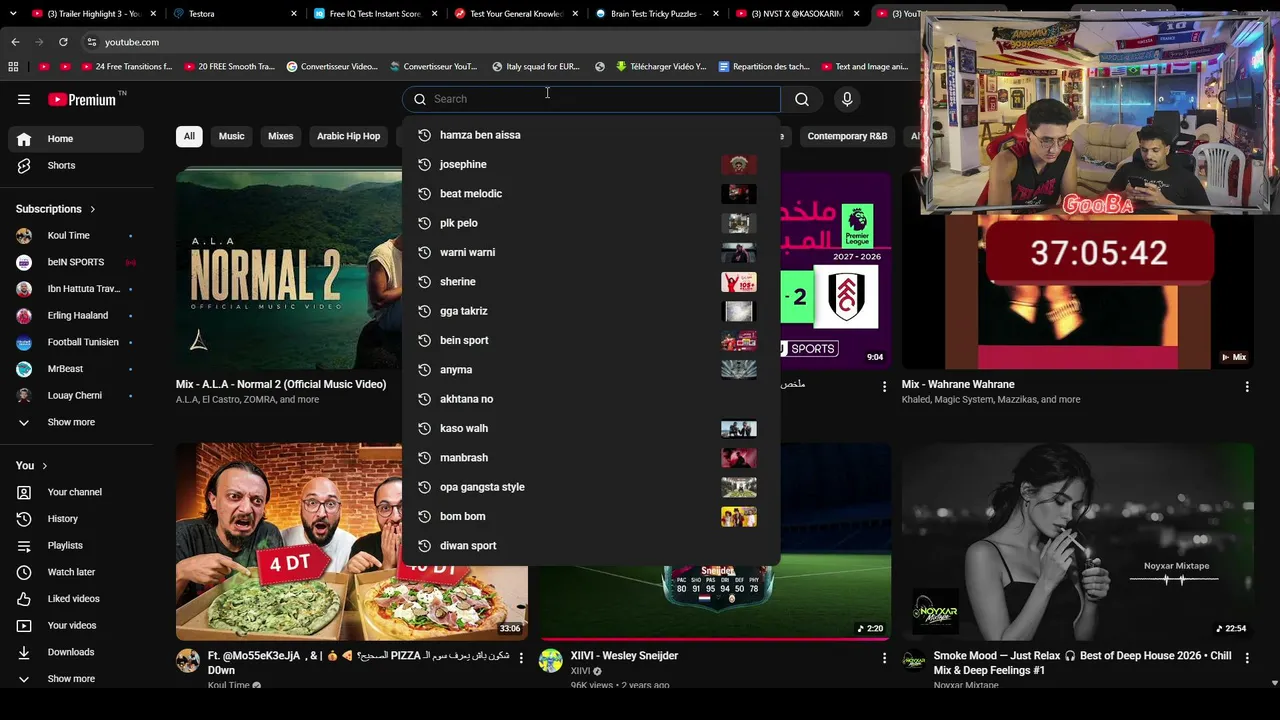Open the apps grid in the bookmarks bar

pyautogui.click(x=13, y=67)
